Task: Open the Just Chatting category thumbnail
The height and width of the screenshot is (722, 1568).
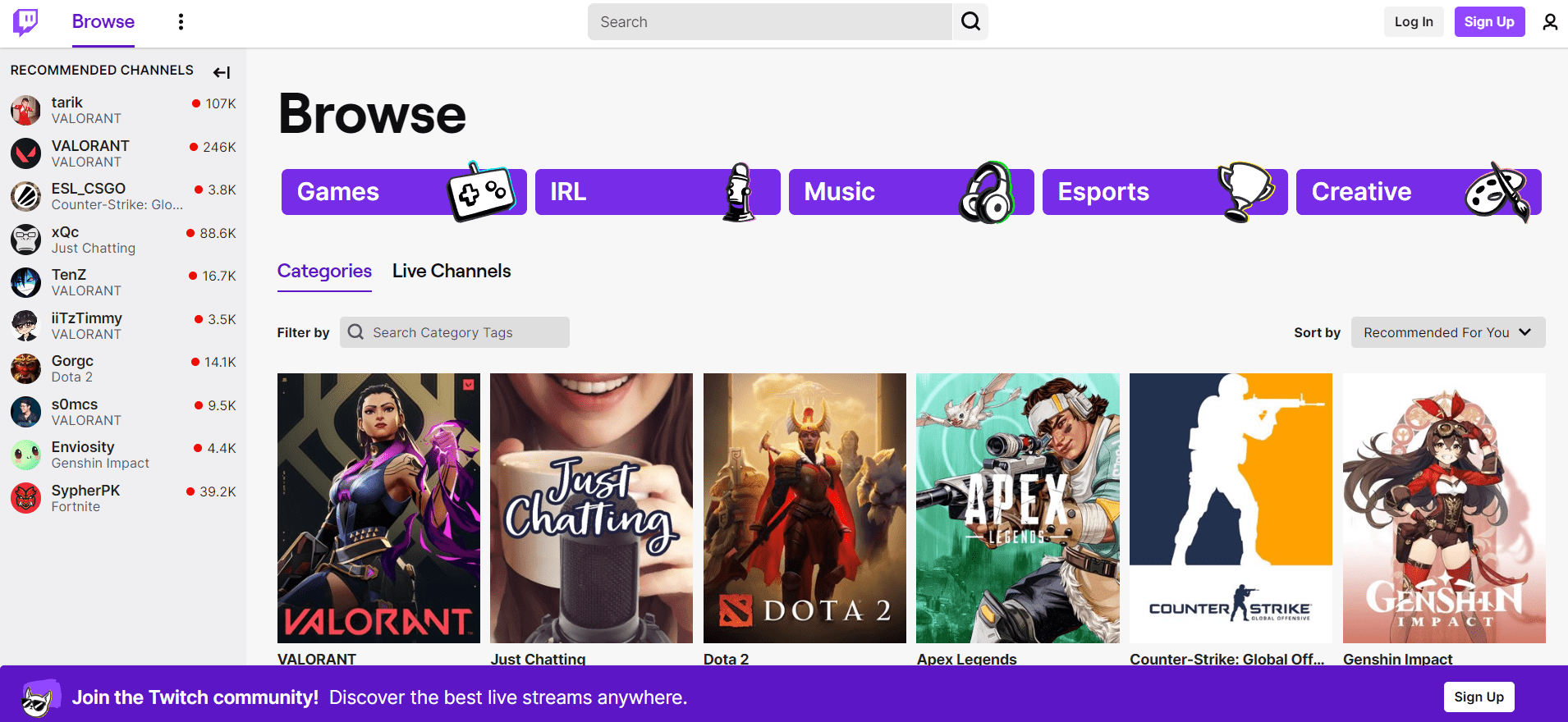Action: click(591, 508)
